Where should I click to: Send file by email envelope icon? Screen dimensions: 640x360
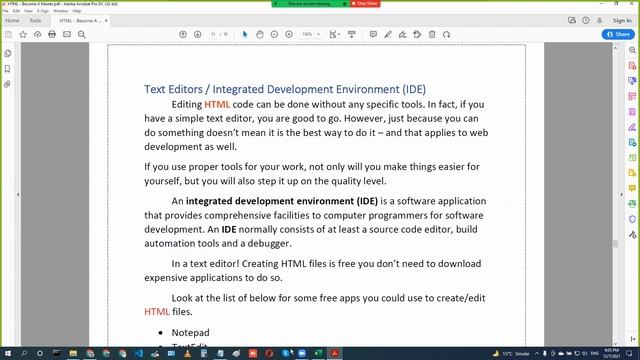[67, 35]
